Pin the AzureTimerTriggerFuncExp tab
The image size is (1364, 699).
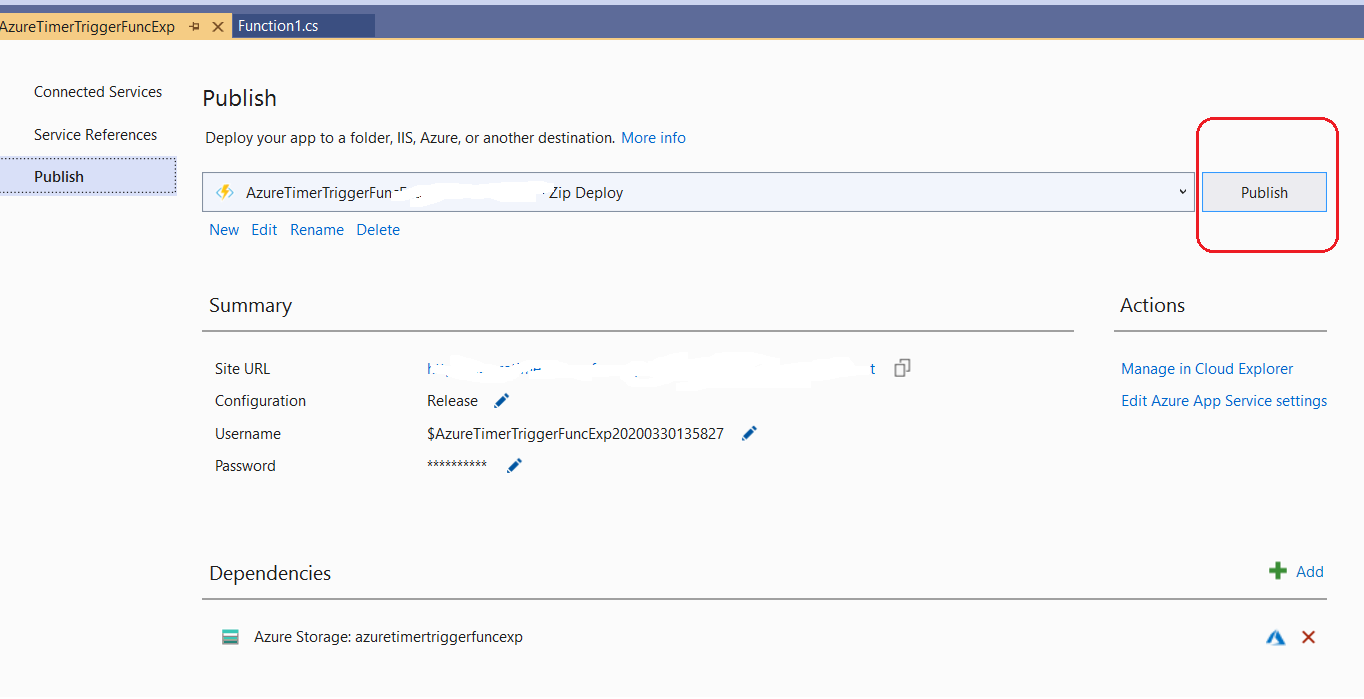click(195, 26)
